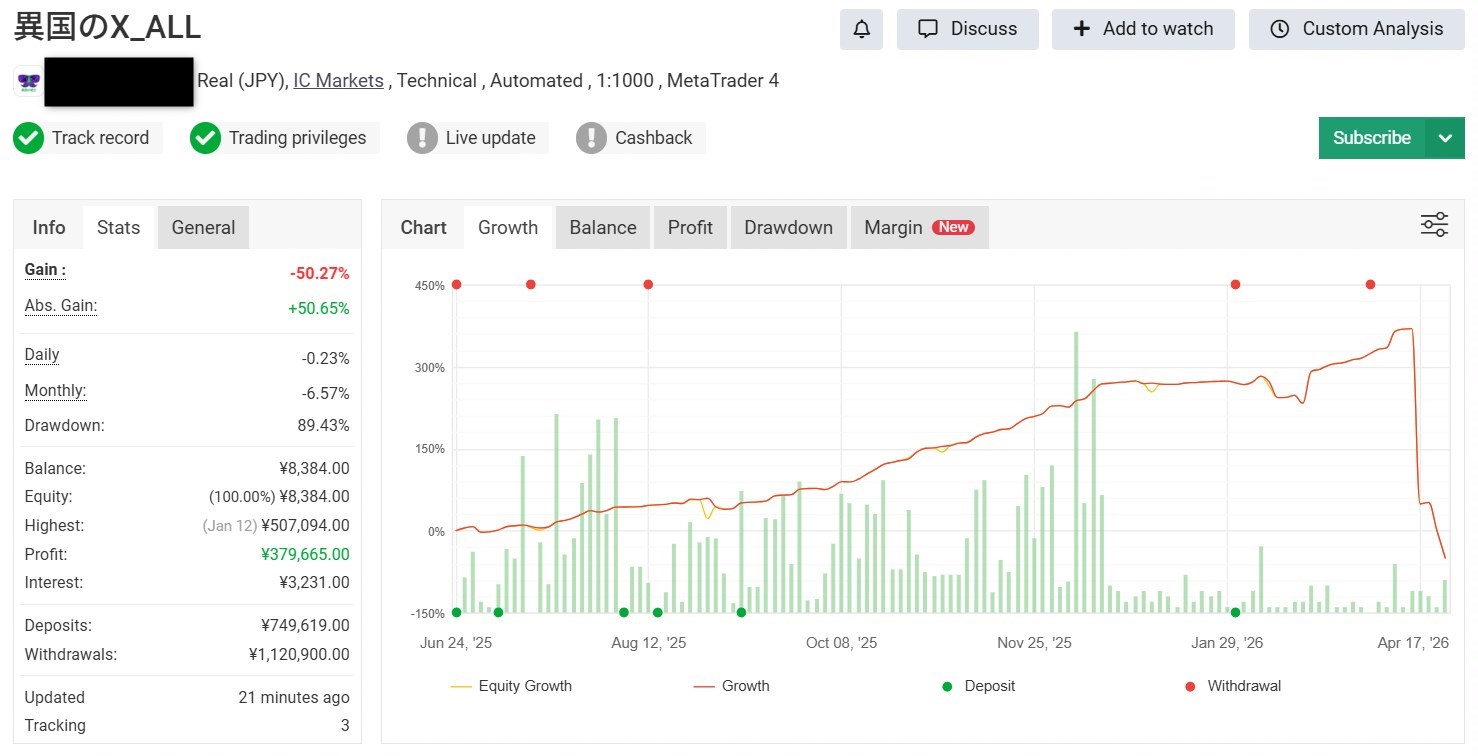Open the Custom Analysis menu

coord(1356,29)
